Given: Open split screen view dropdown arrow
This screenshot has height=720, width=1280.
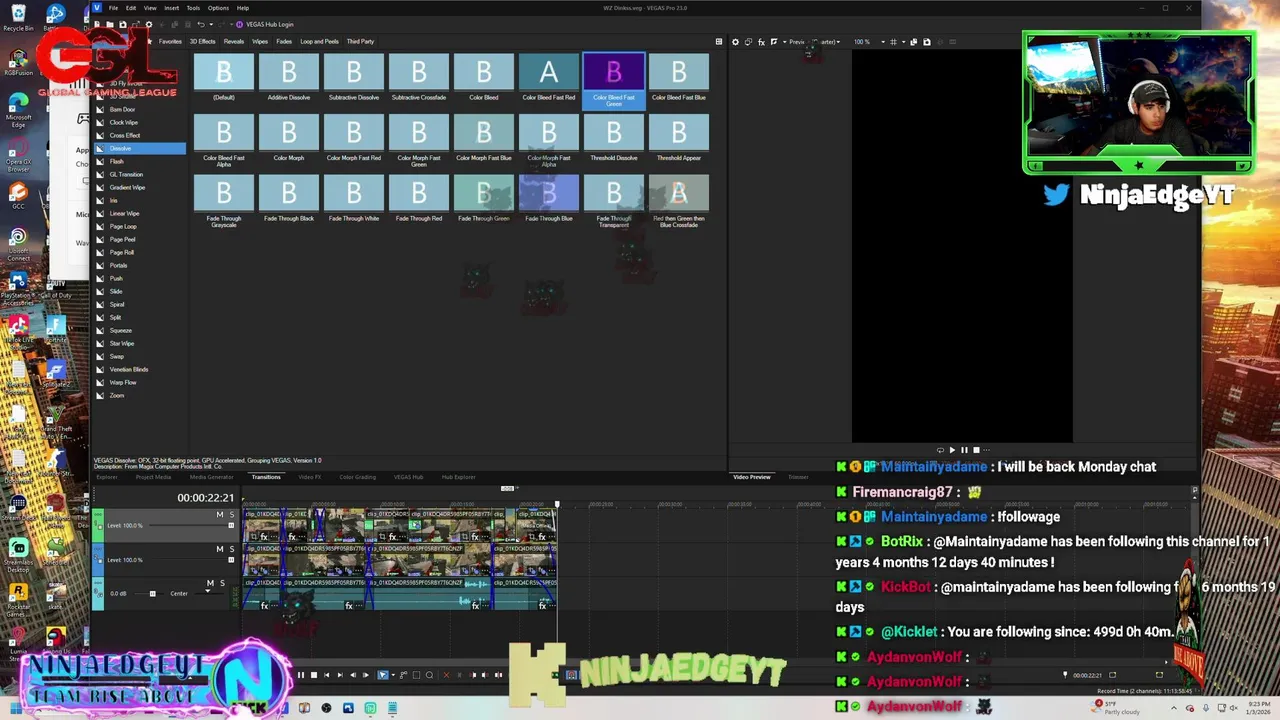Looking at the screenshot, I should (x=785, y=42).
